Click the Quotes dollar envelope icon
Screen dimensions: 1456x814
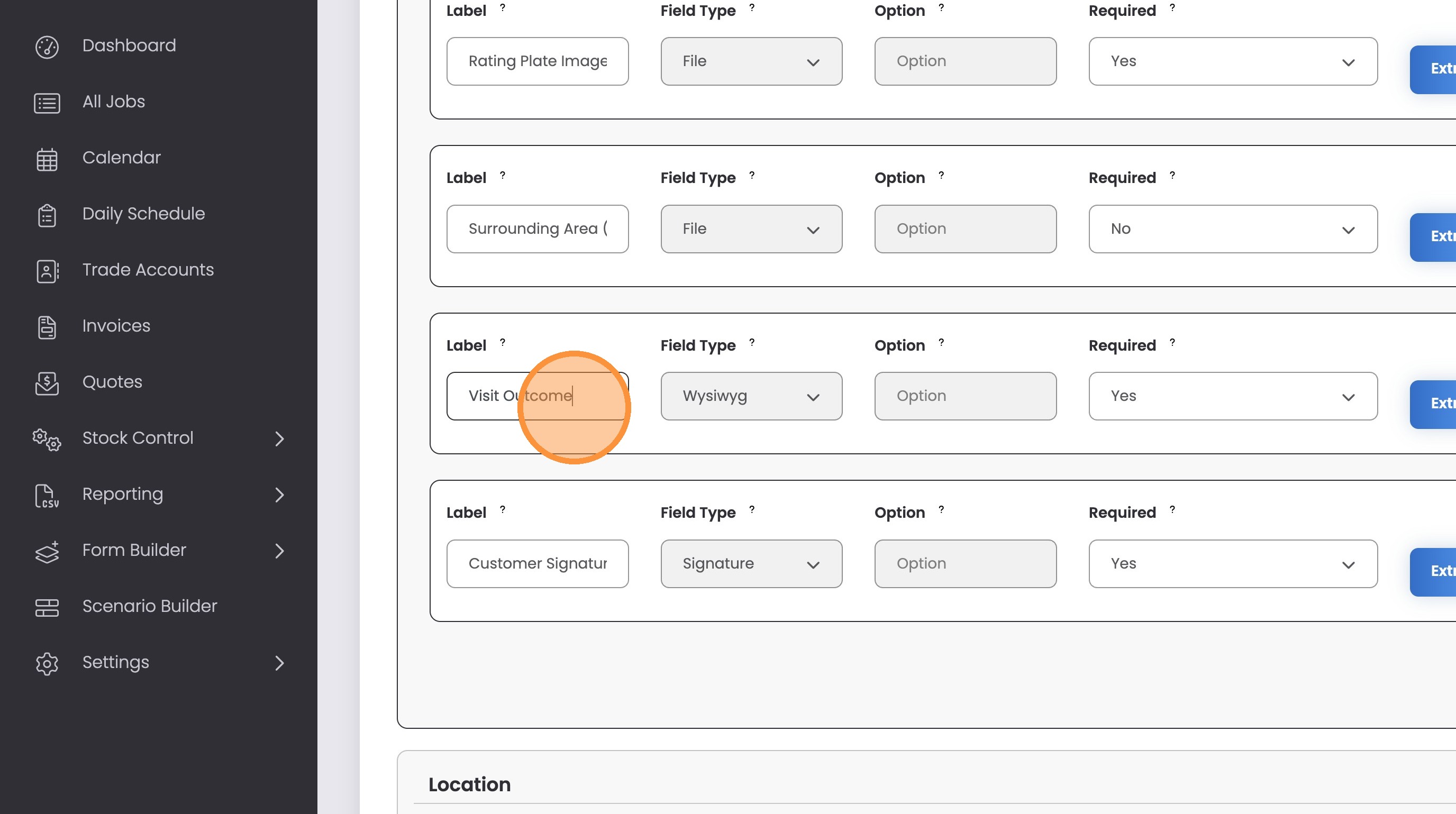click(x=47, y=383)
